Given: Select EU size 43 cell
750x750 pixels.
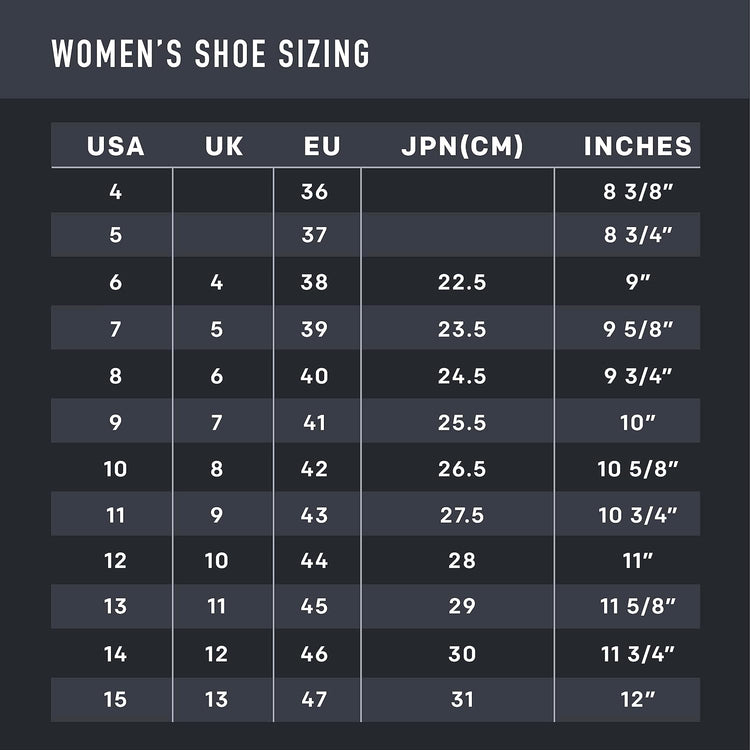Looking at the screenshot, I should pyautogui.click(x=314, y=515).
